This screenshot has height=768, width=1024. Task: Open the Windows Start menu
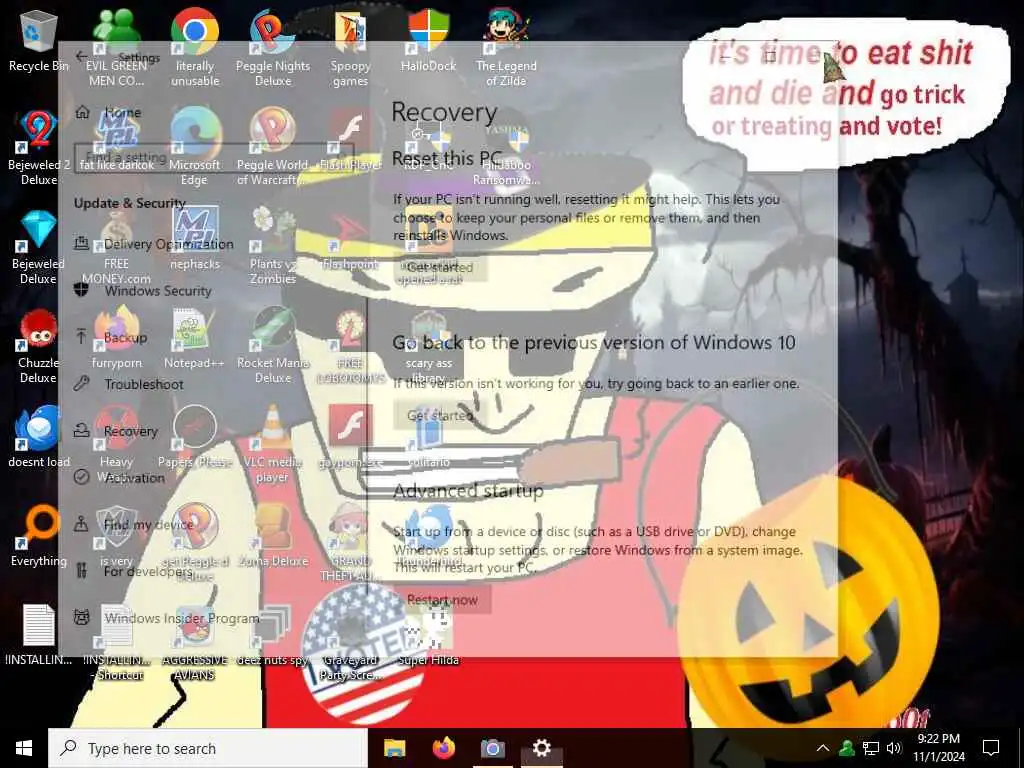point(24,748)
